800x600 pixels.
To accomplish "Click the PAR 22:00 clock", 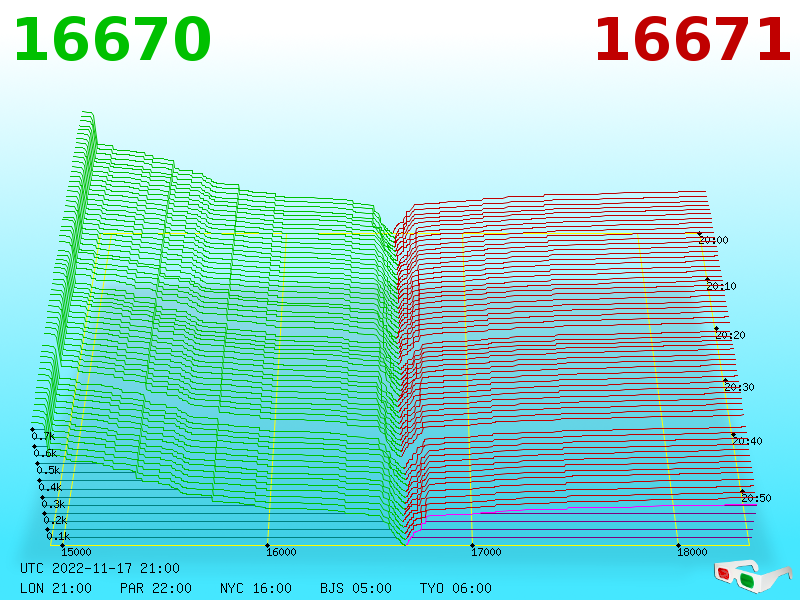I will [x=156, y=588].
